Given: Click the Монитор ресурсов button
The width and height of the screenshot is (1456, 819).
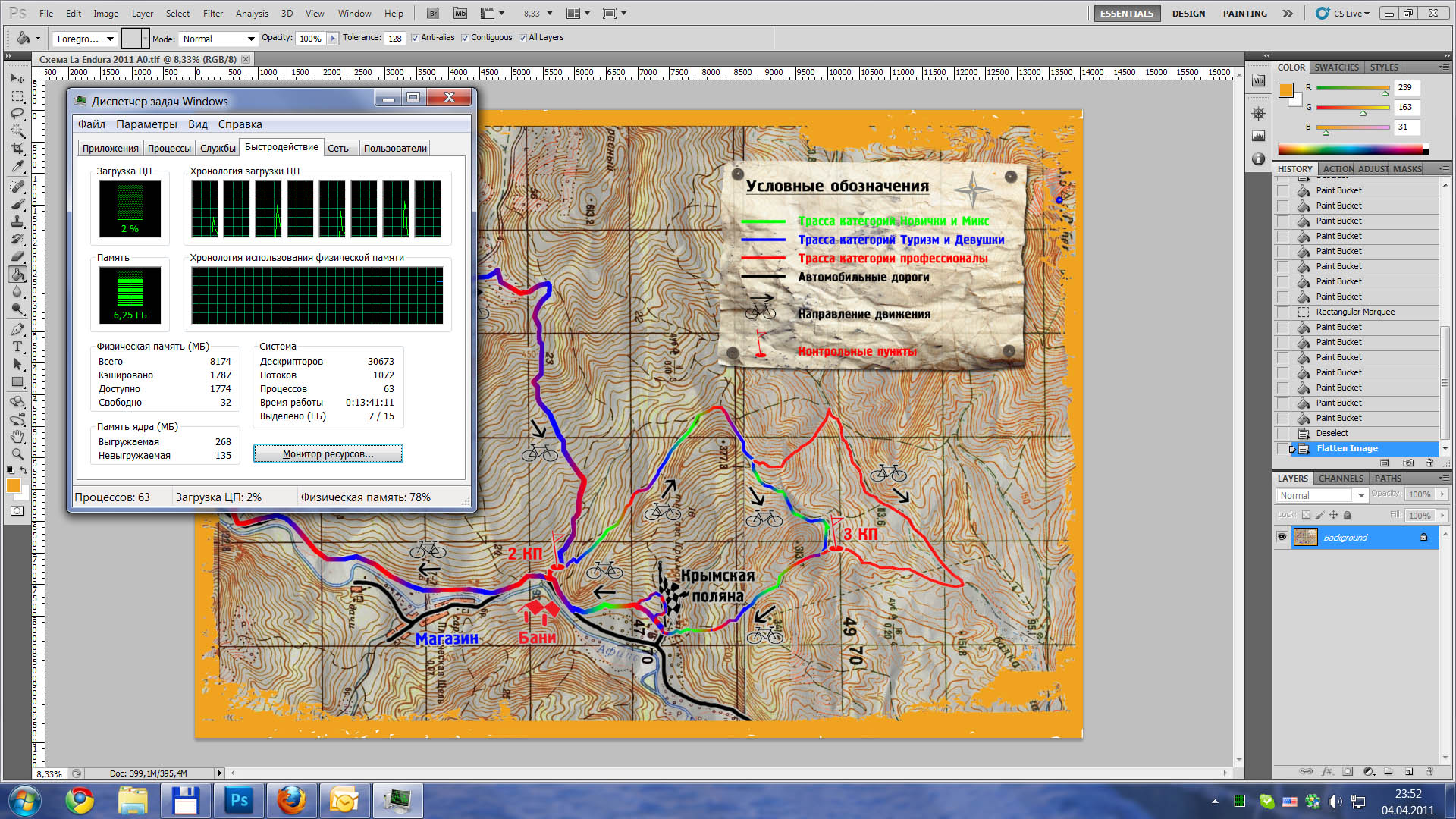Looking at the screenshot, I should 328,453.
